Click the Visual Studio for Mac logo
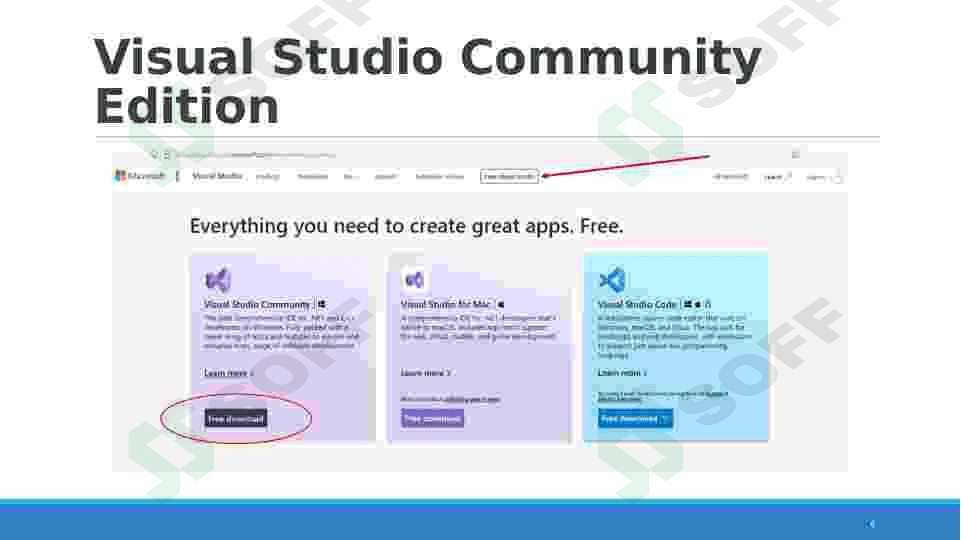This screenshot has width=961, height=540. click(x=415, y=280)
